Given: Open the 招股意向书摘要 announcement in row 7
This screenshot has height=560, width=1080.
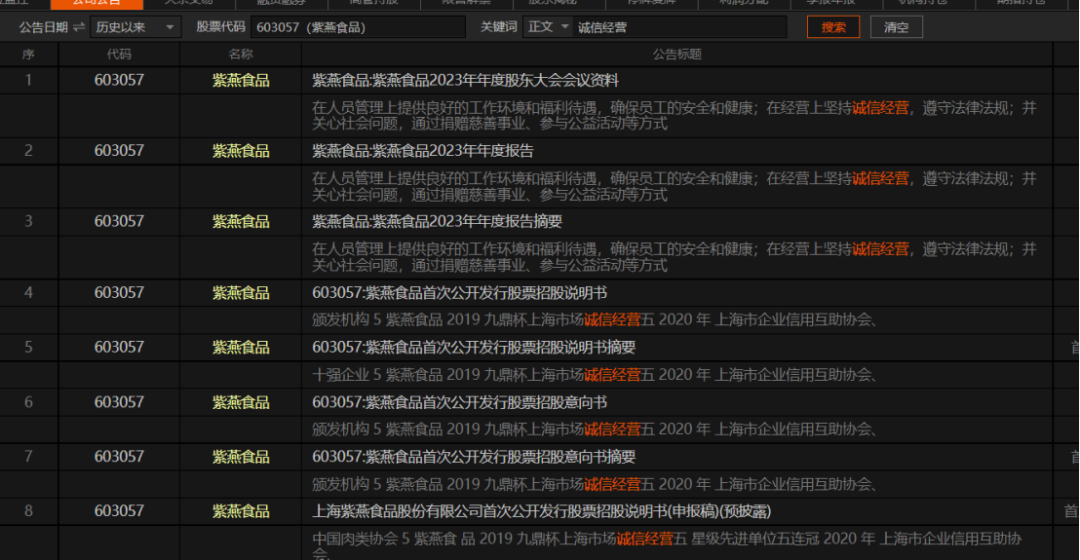Looking at the screenshot, I should [473, 456].
